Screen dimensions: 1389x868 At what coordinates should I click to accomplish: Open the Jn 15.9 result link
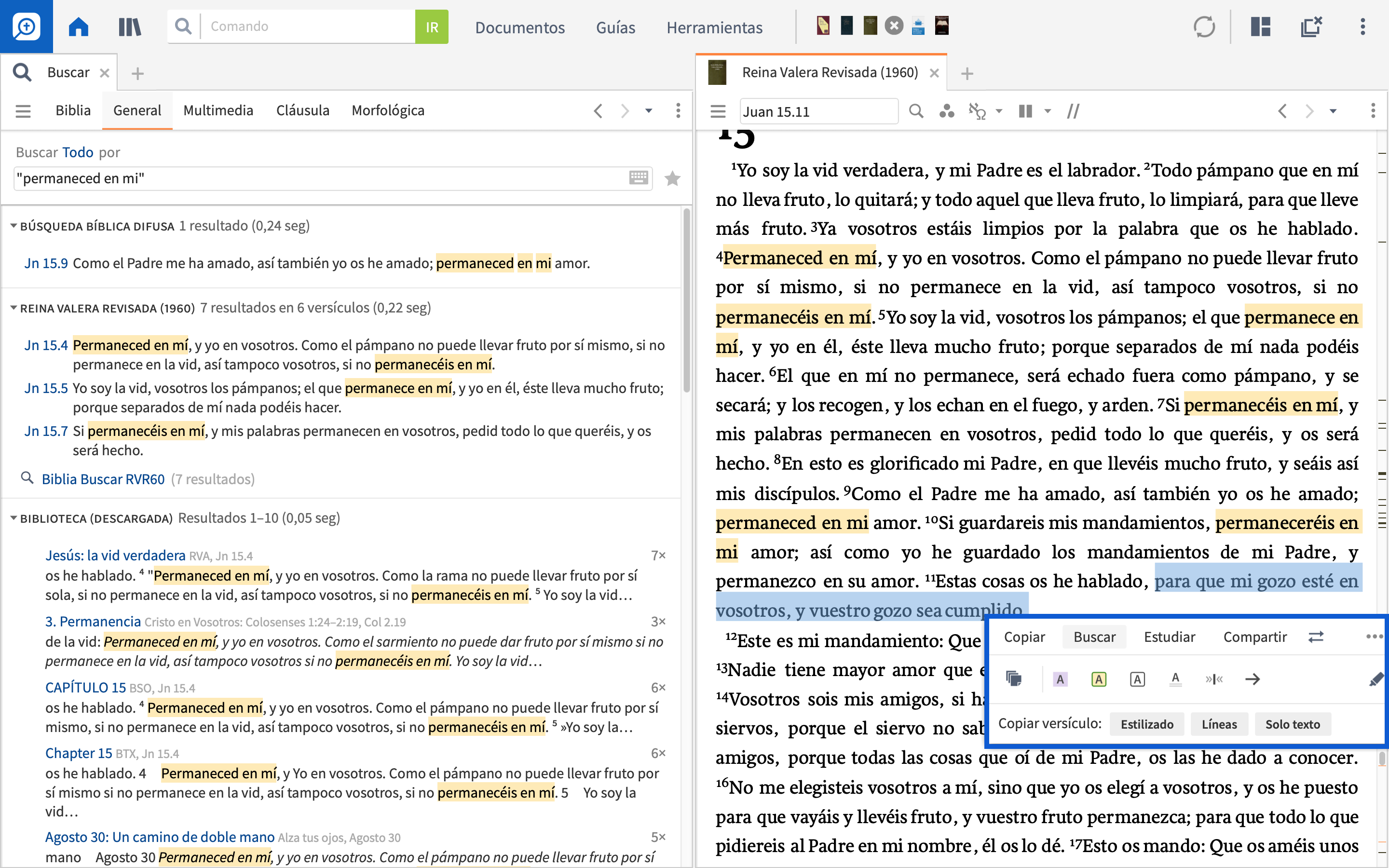(x=46, y=263)
